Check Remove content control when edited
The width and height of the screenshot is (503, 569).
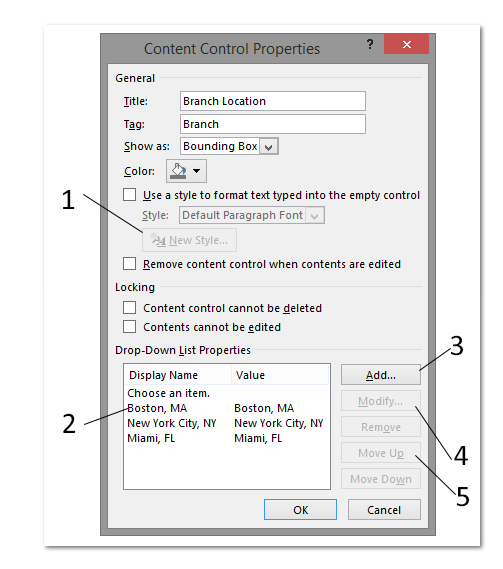pyautogui.click(x=130, y=264)
